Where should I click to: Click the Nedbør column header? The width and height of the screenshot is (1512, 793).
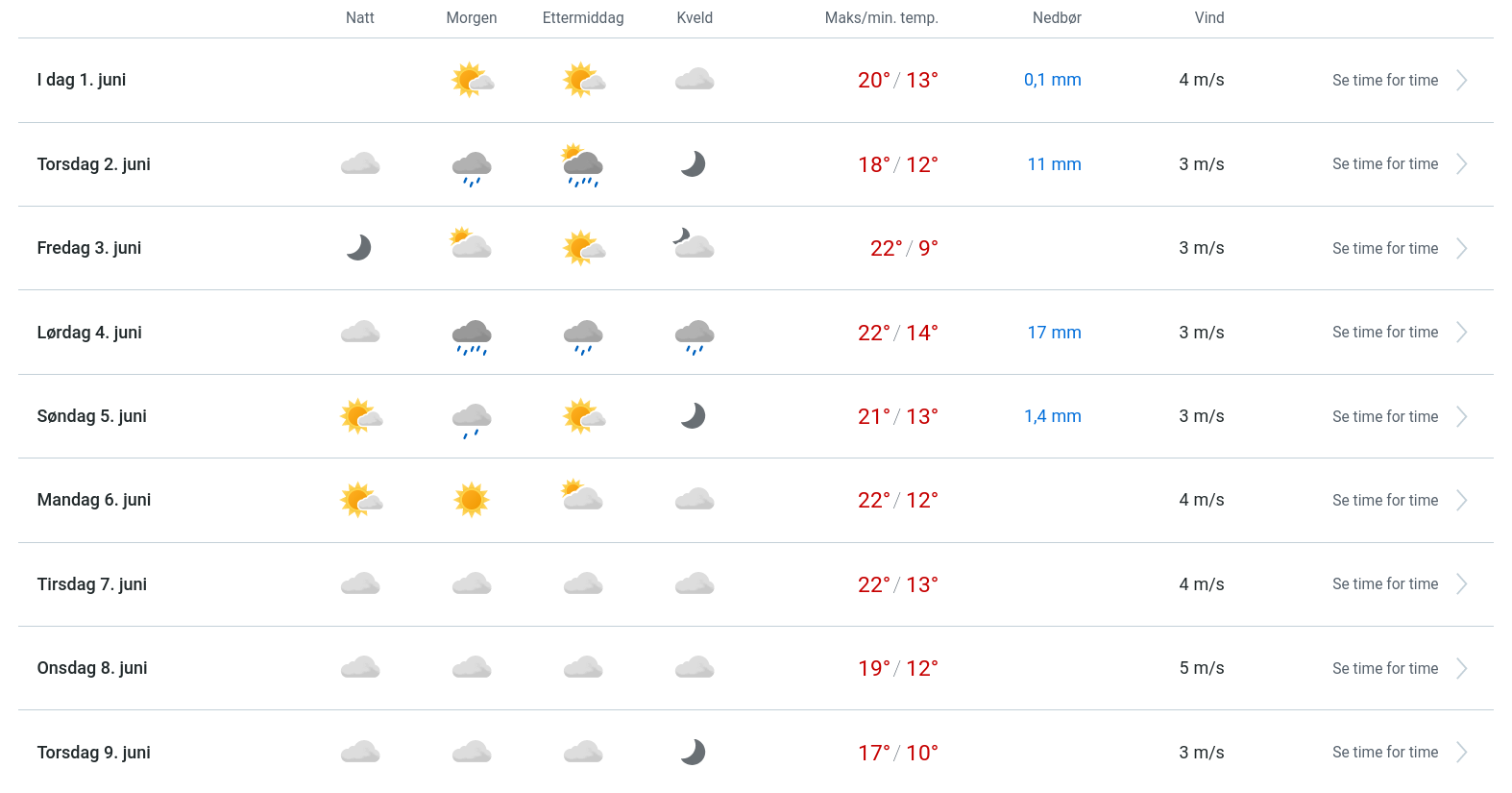[1057, 17]
